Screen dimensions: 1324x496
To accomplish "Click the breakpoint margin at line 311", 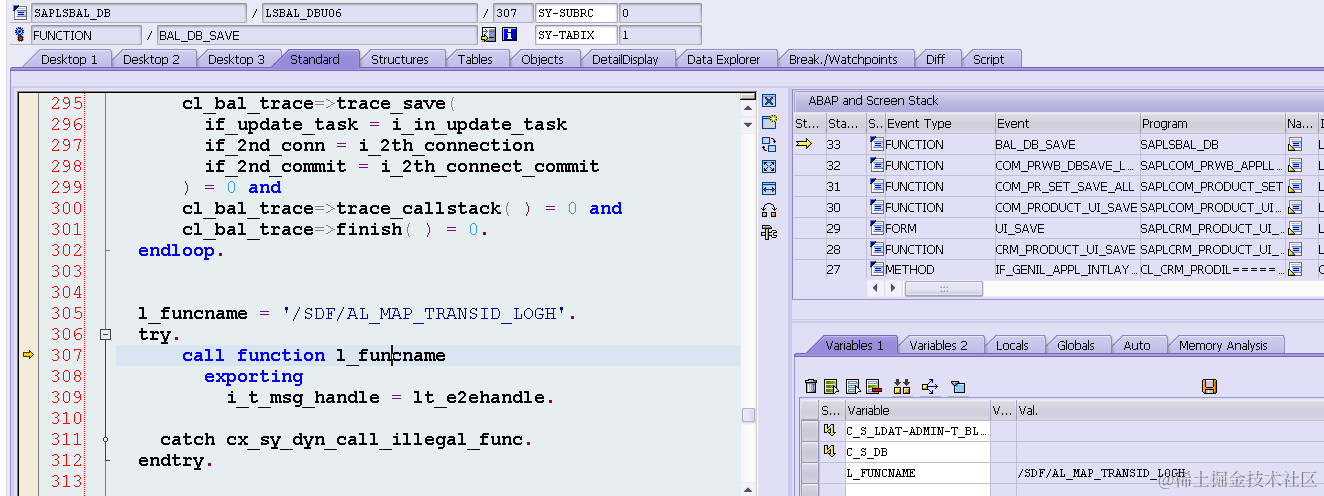I will tap(28, 439).
